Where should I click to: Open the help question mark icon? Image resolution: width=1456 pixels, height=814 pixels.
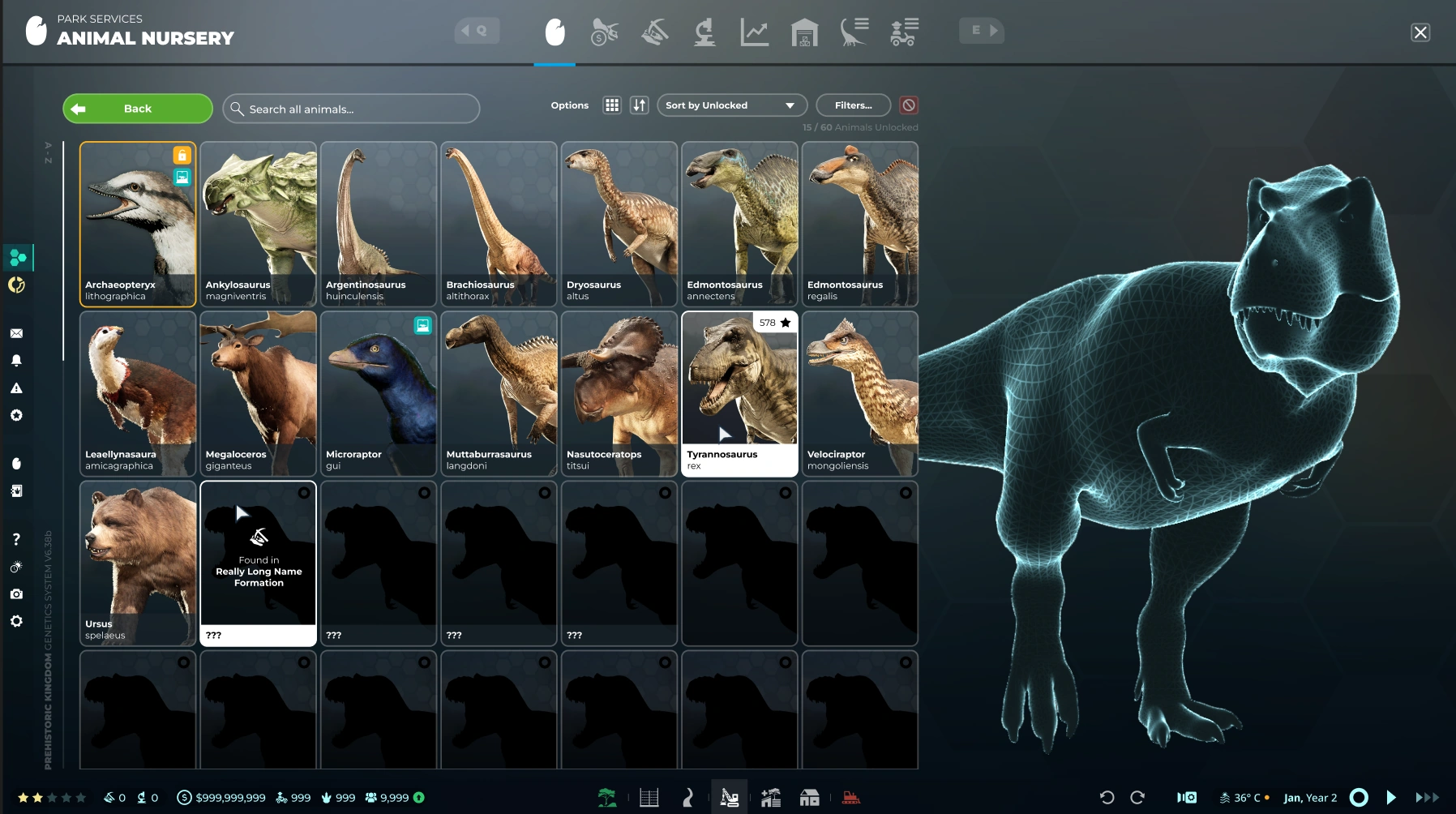click(x=16, y=539)
